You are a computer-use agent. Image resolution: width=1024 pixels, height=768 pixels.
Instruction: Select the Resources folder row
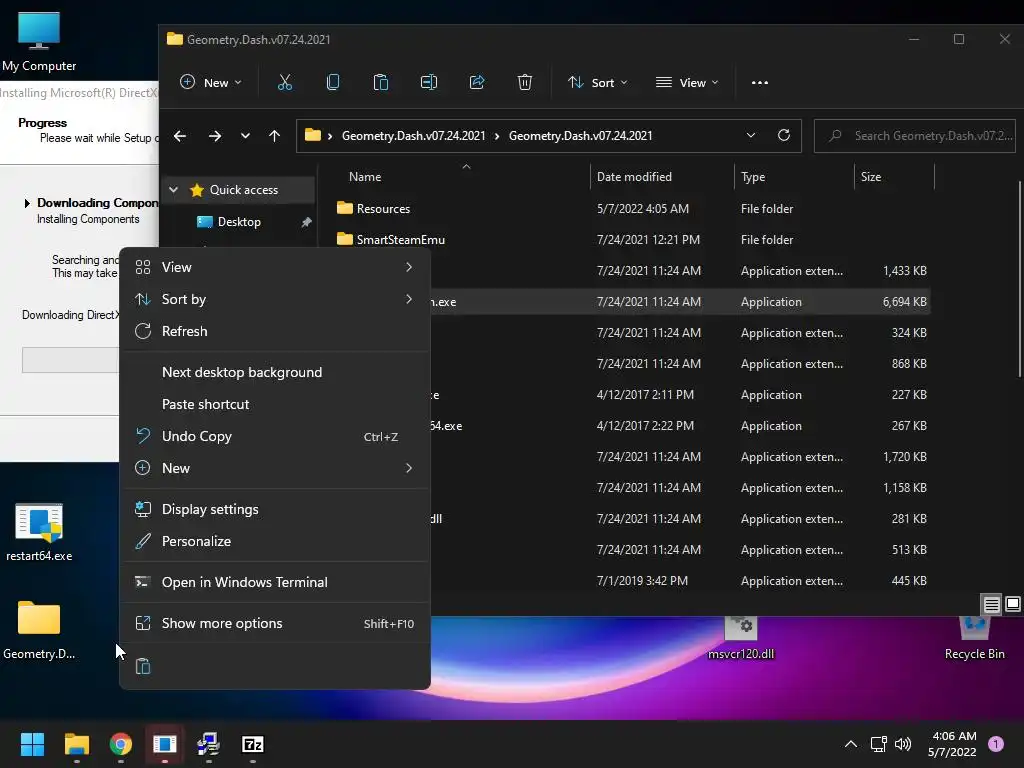tap(631, 209)
